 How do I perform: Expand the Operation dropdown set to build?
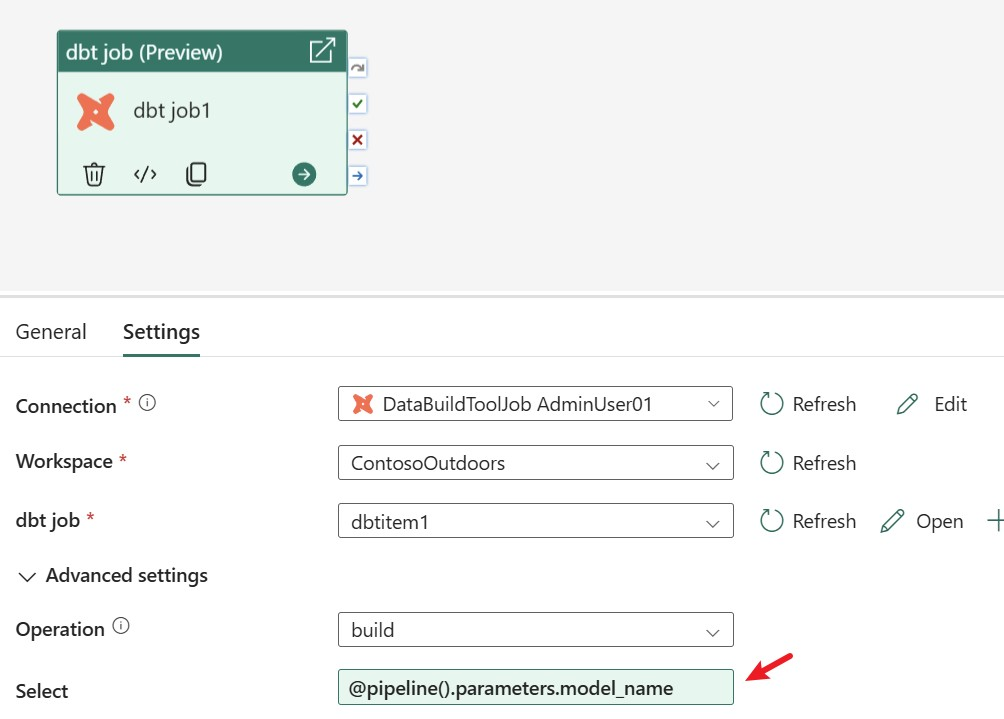535,630
